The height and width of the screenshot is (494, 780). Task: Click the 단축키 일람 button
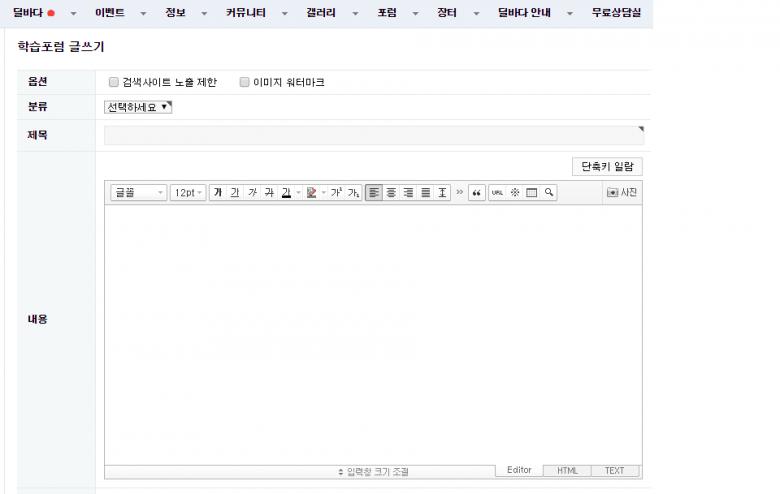[x=606, y=167]
